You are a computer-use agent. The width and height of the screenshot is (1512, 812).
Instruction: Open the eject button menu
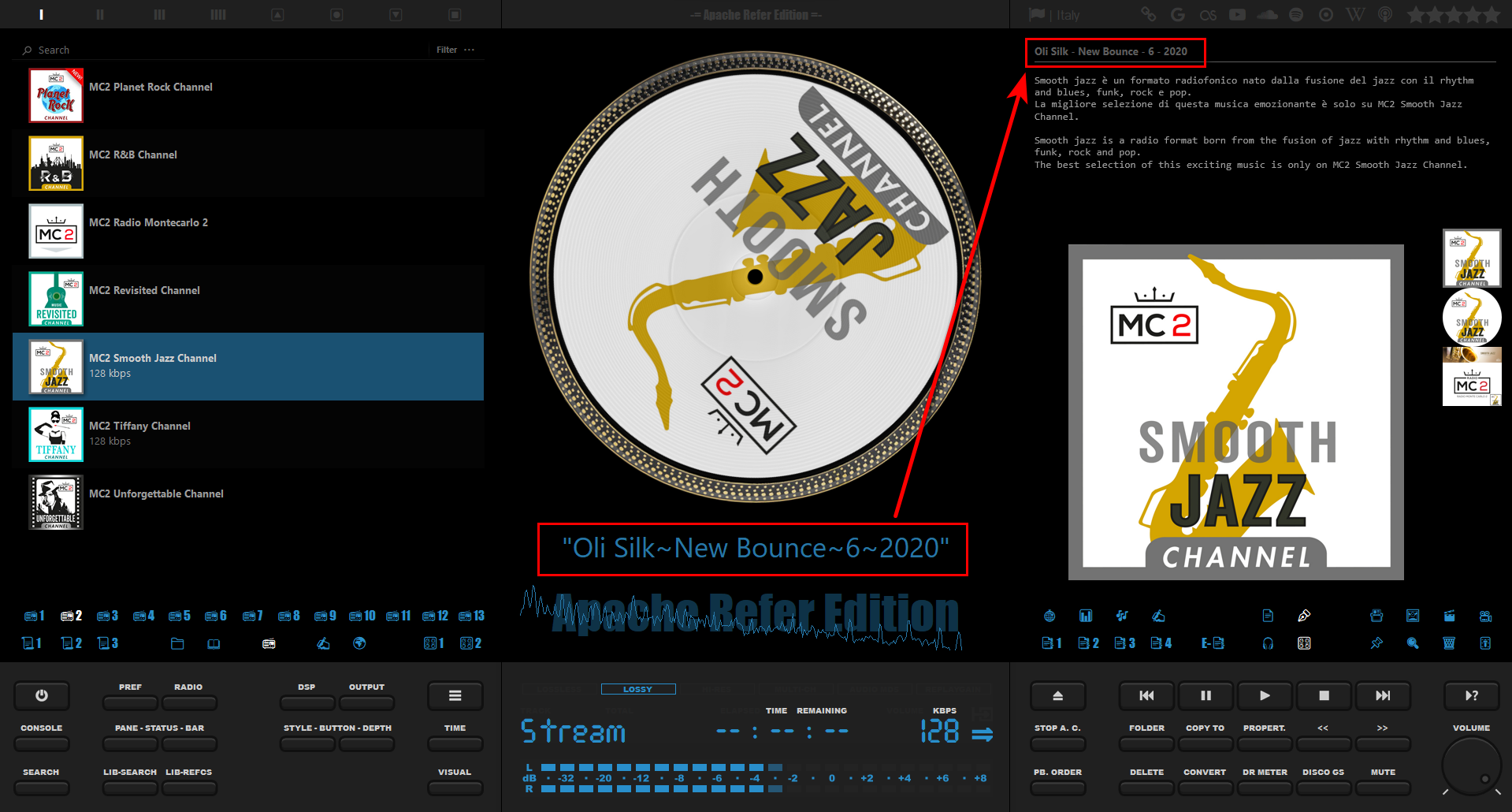click(1057, 696)
